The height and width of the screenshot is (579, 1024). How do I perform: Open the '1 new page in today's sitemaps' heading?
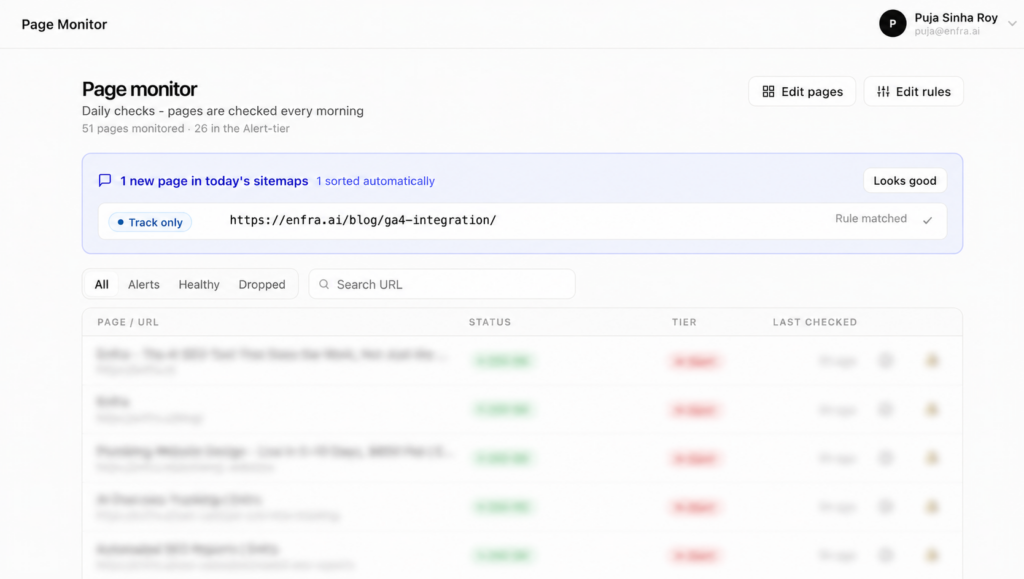[x=214, y=181]
